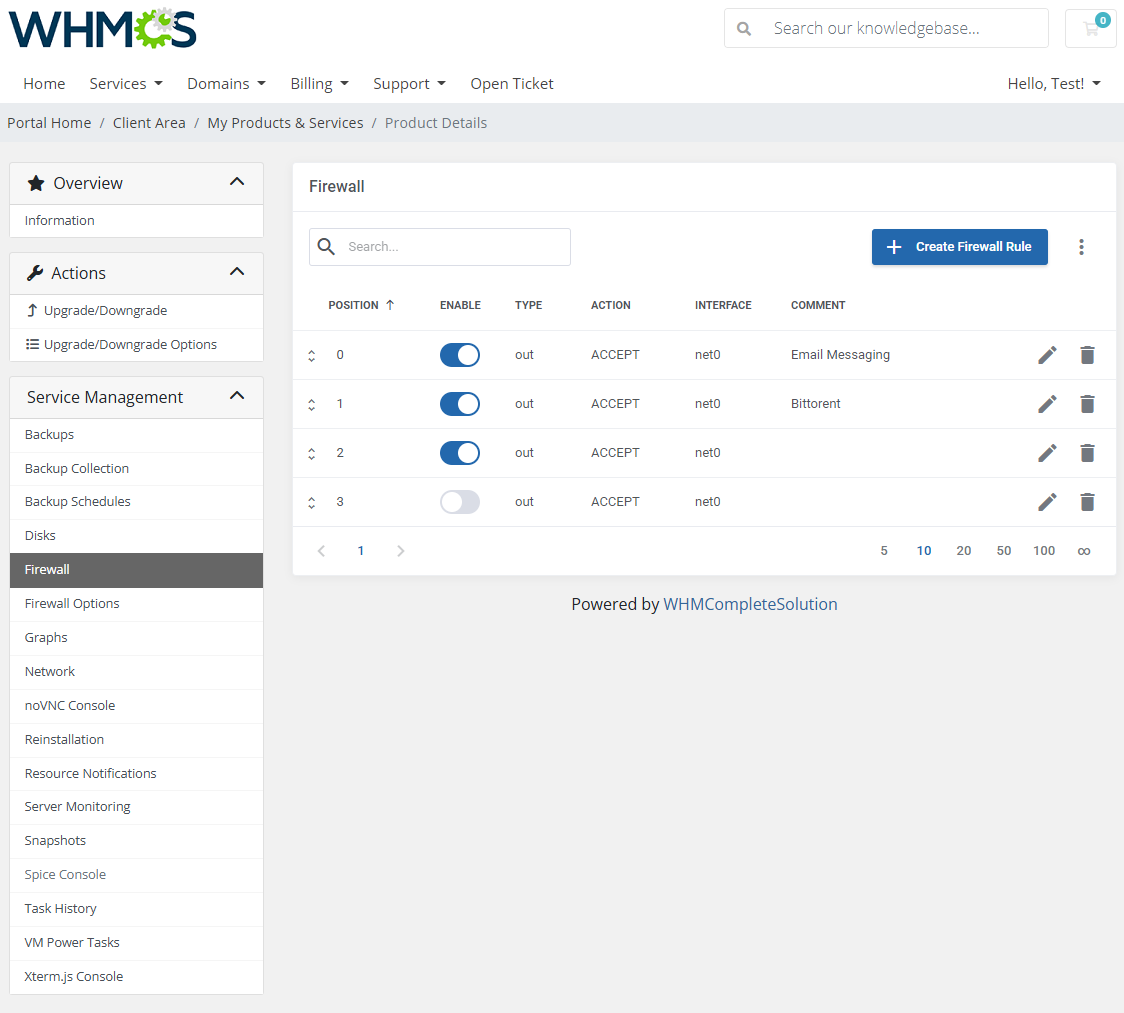The height and width of the screenshot is (1013, 1124).
Task: Open Backups in Service Management
Action: coord(136,435)
